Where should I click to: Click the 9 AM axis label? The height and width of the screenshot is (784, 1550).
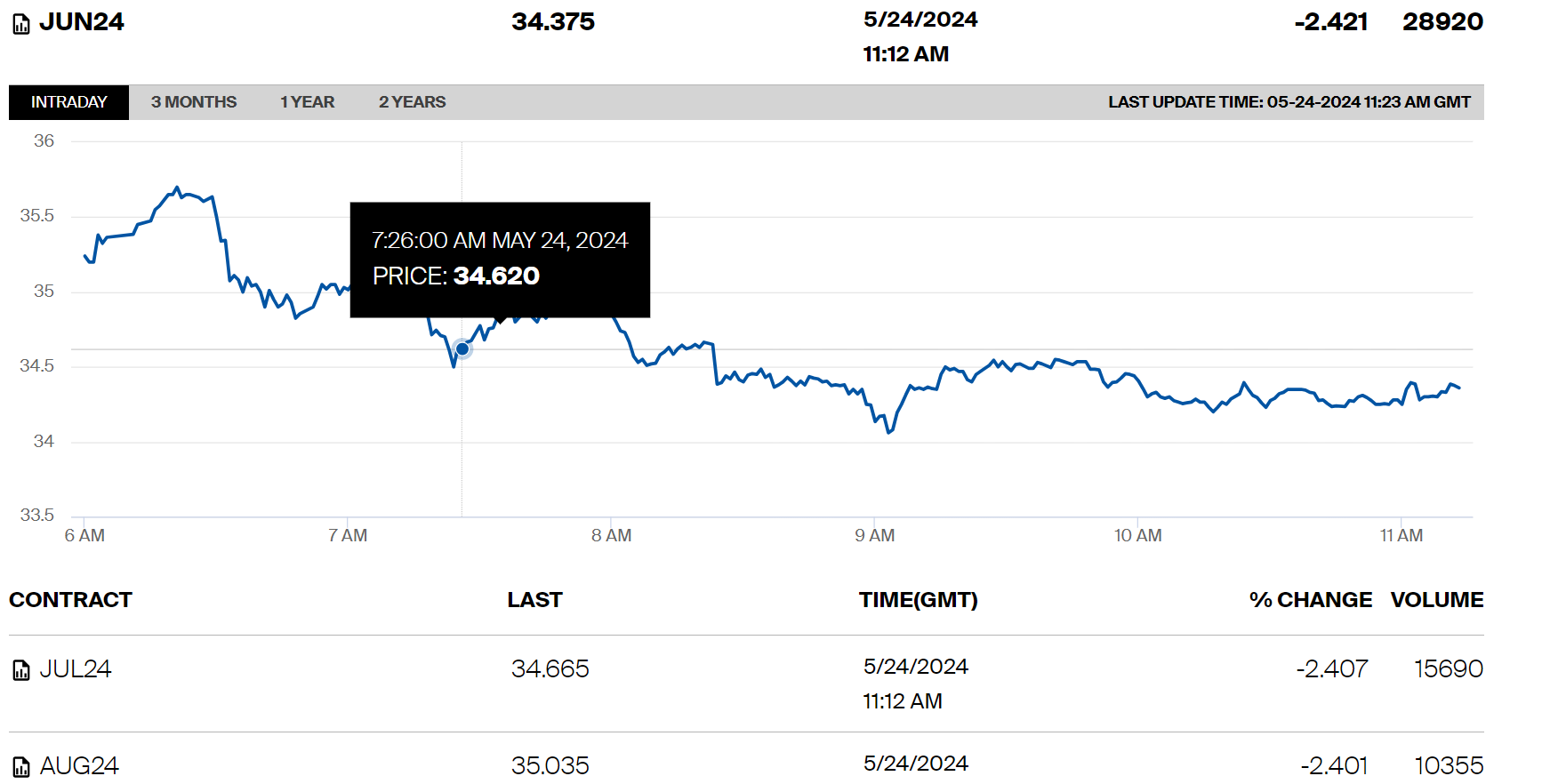tap(875, 536)
